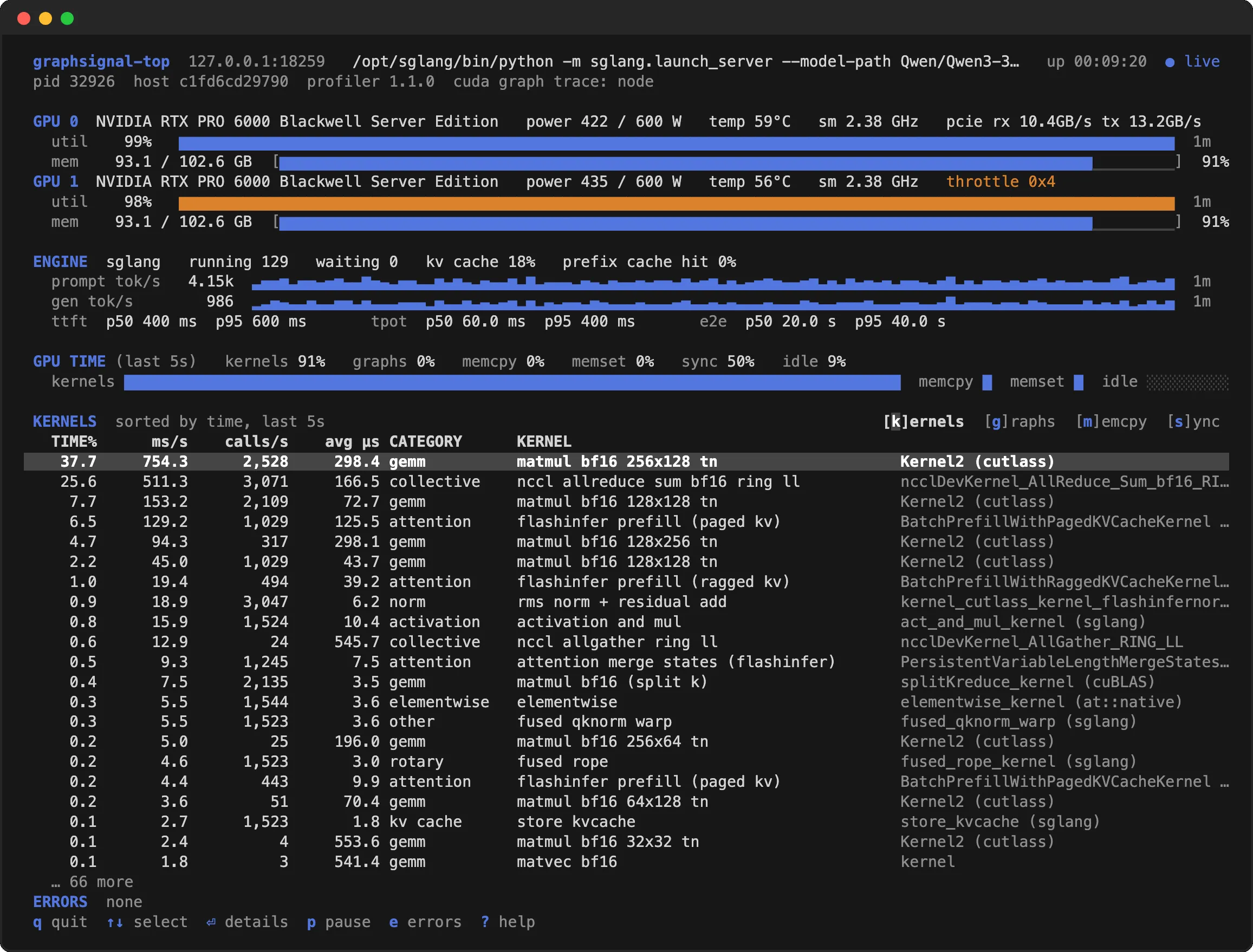The image size is (1253, 952).
Task: Click the GPU time kernels bar
Action: click(x=512, y=382)
